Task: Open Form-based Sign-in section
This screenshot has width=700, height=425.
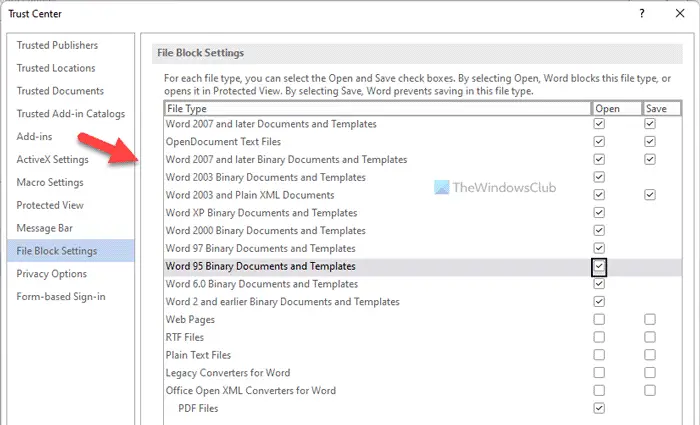Action: point(61,296)
